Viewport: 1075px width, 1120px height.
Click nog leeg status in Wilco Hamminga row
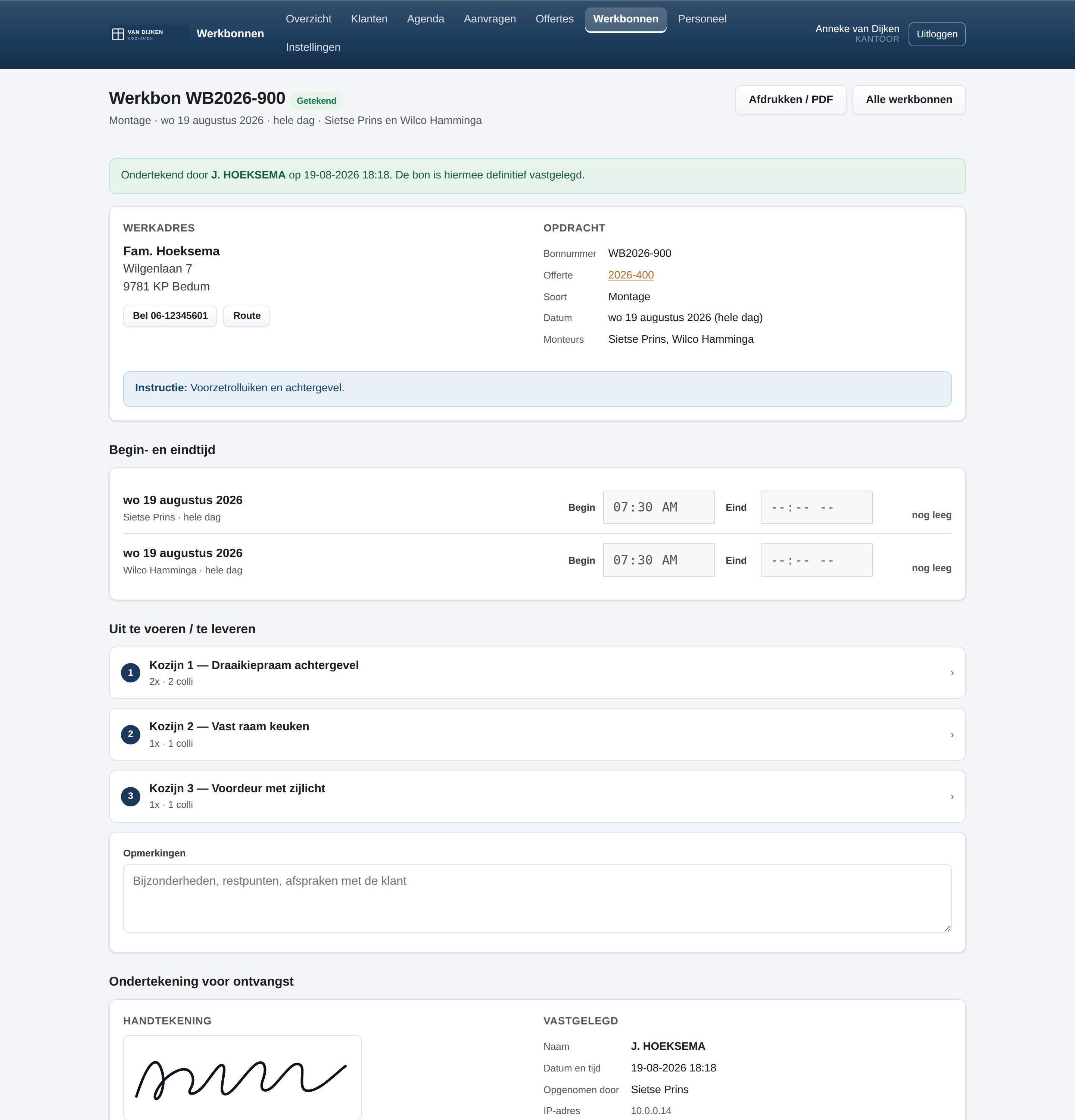pos(931,568)
